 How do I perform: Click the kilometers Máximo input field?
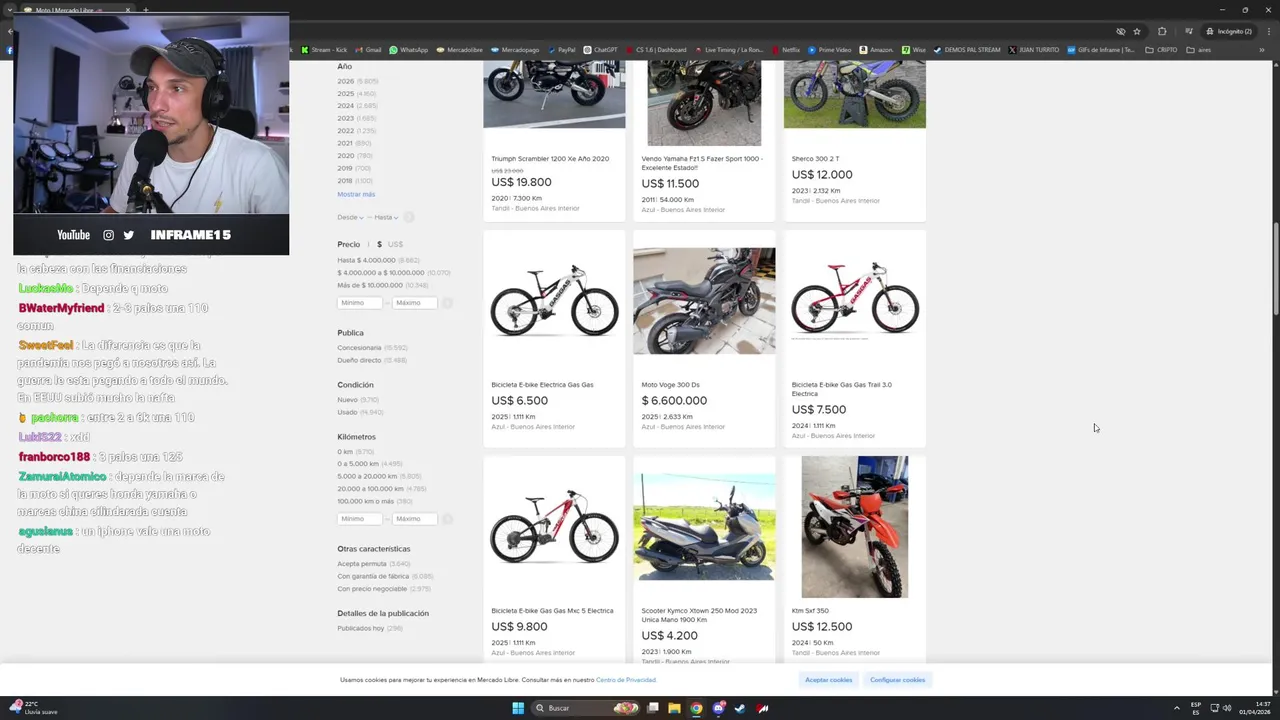tap(415, 518)
